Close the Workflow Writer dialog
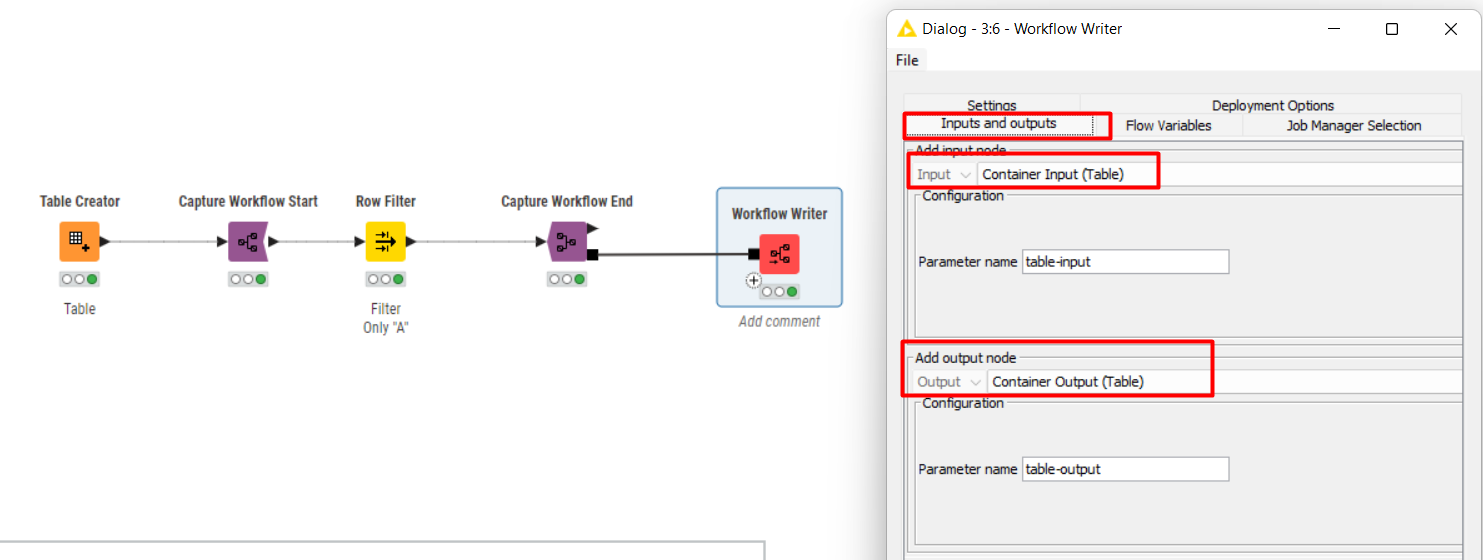 point(1451,29)
